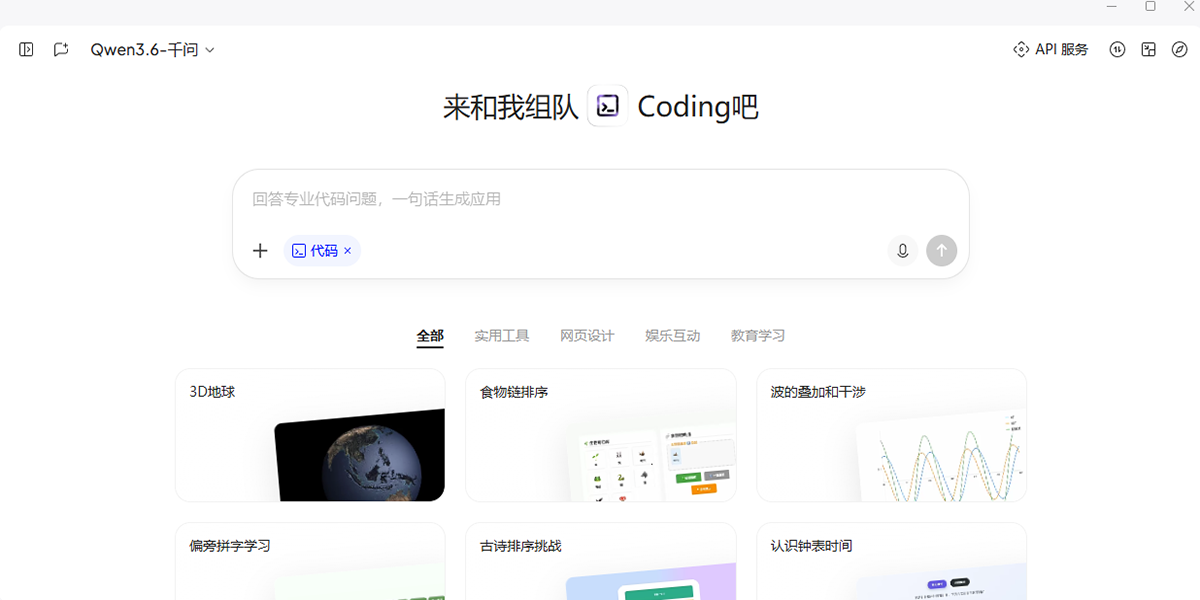The height and width of the screenshot is (600, 1200).
Task: Open the 波的叠加和干涉 card
Action: tap(892, 435)
